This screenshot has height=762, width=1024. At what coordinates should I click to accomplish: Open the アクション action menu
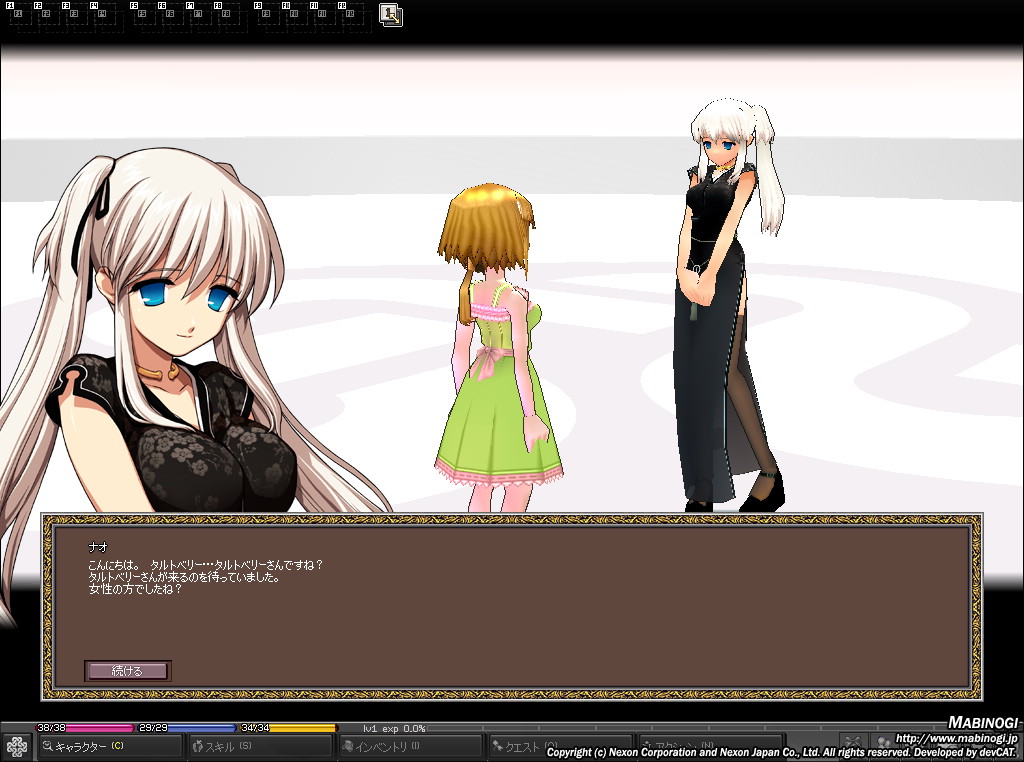click(x=711, y=746)
